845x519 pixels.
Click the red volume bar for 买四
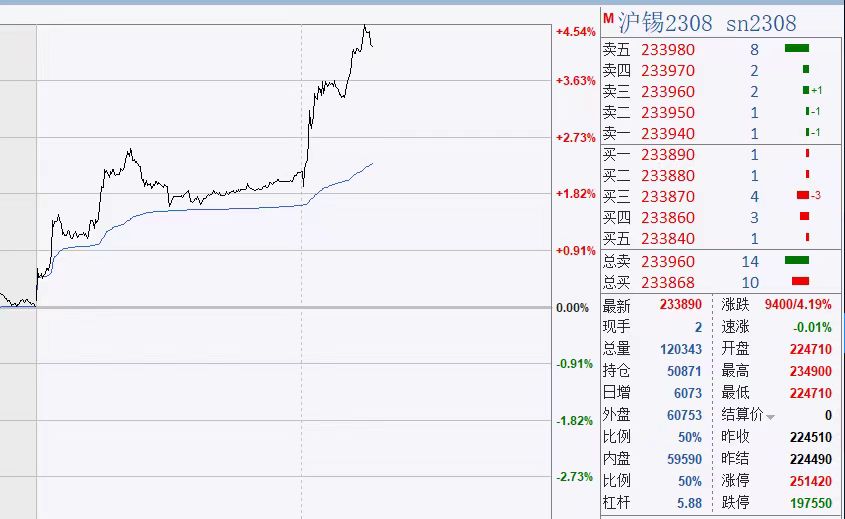804,216
